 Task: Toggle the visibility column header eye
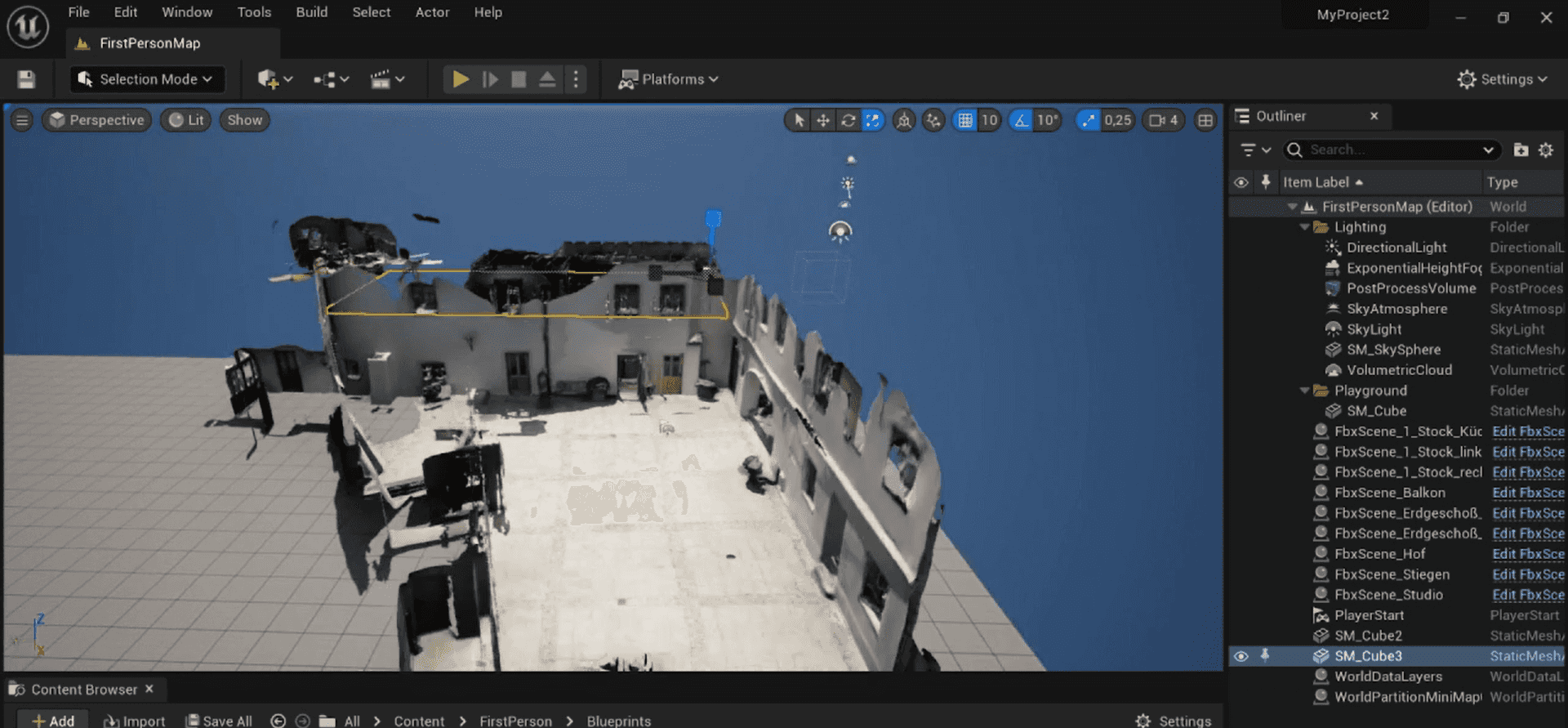point(1241,182)
